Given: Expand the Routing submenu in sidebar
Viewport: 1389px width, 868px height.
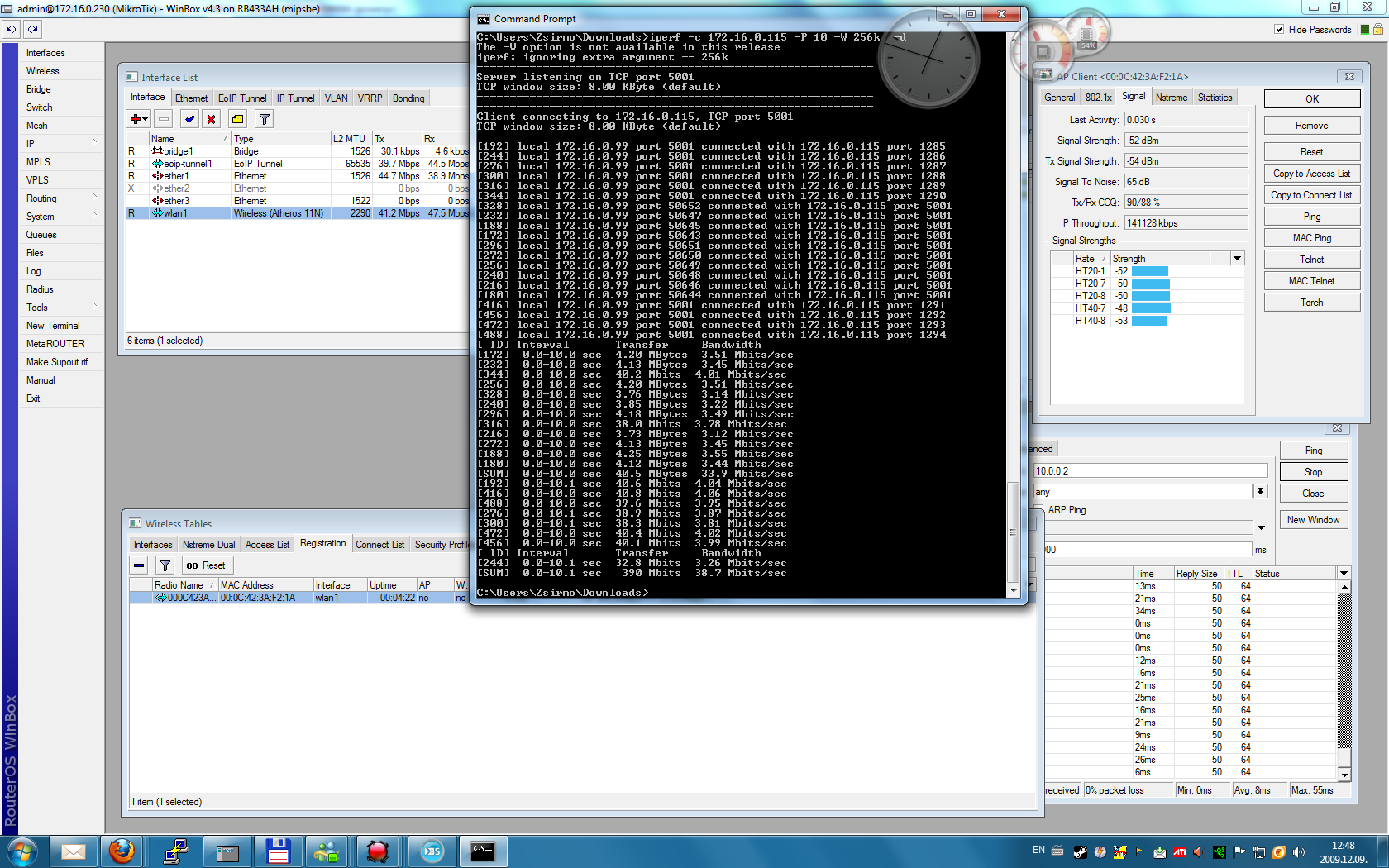Looking at the screenshot, I should tap(94, 198).
